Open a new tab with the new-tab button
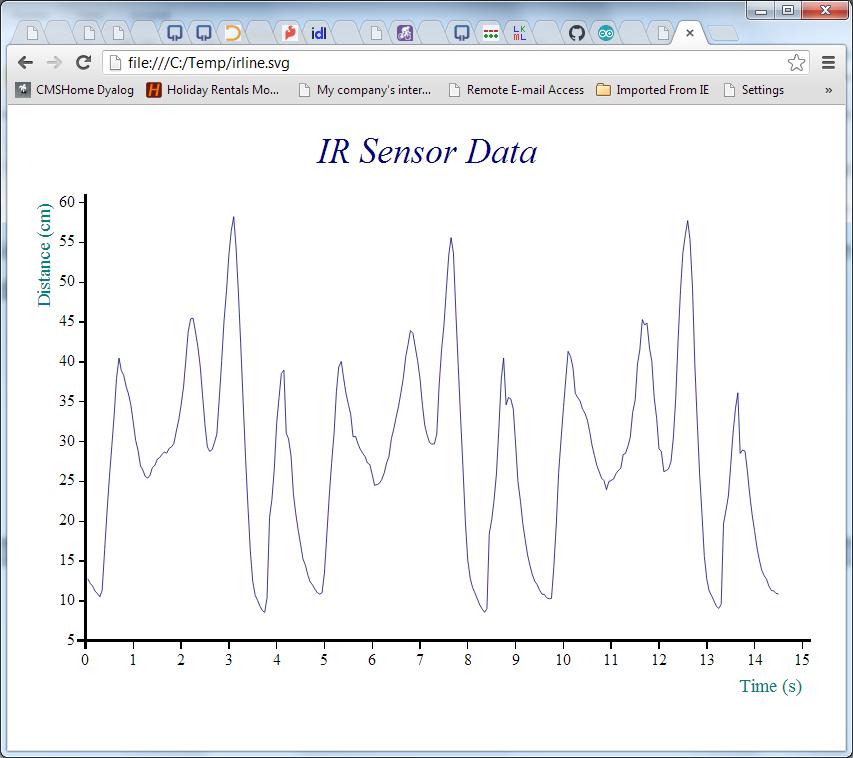The image size is (853, 758). pyautogui.click(x=724, y=34)
